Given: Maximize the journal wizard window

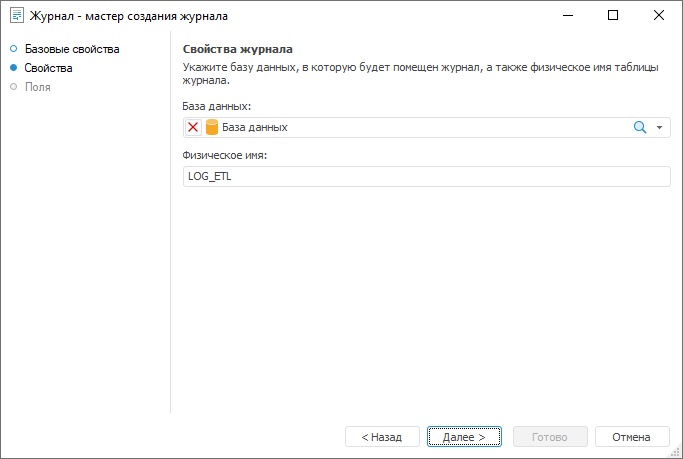Looking at the screenshot, I should (x=613, y=16).
